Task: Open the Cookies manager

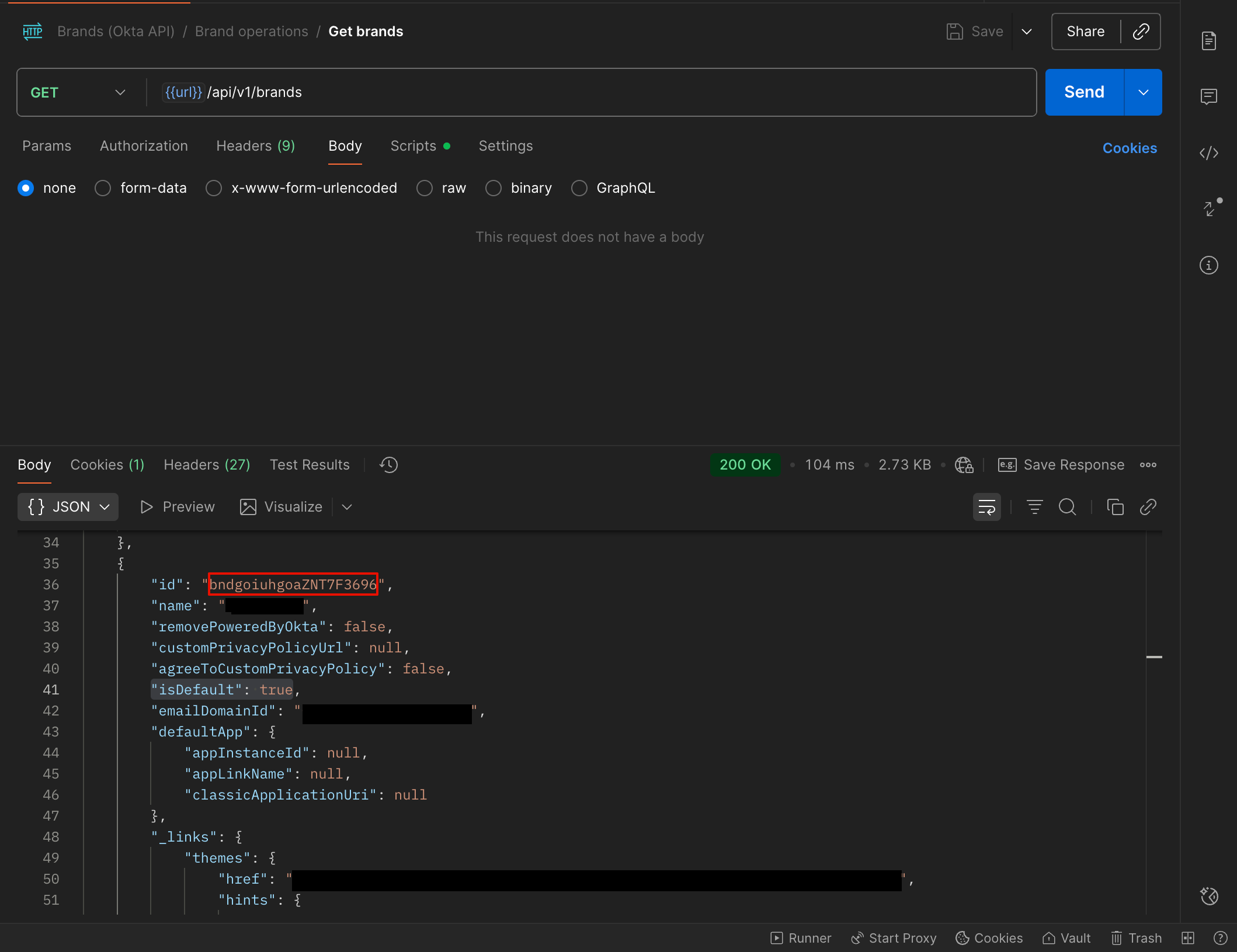Action: (1129, 148)
